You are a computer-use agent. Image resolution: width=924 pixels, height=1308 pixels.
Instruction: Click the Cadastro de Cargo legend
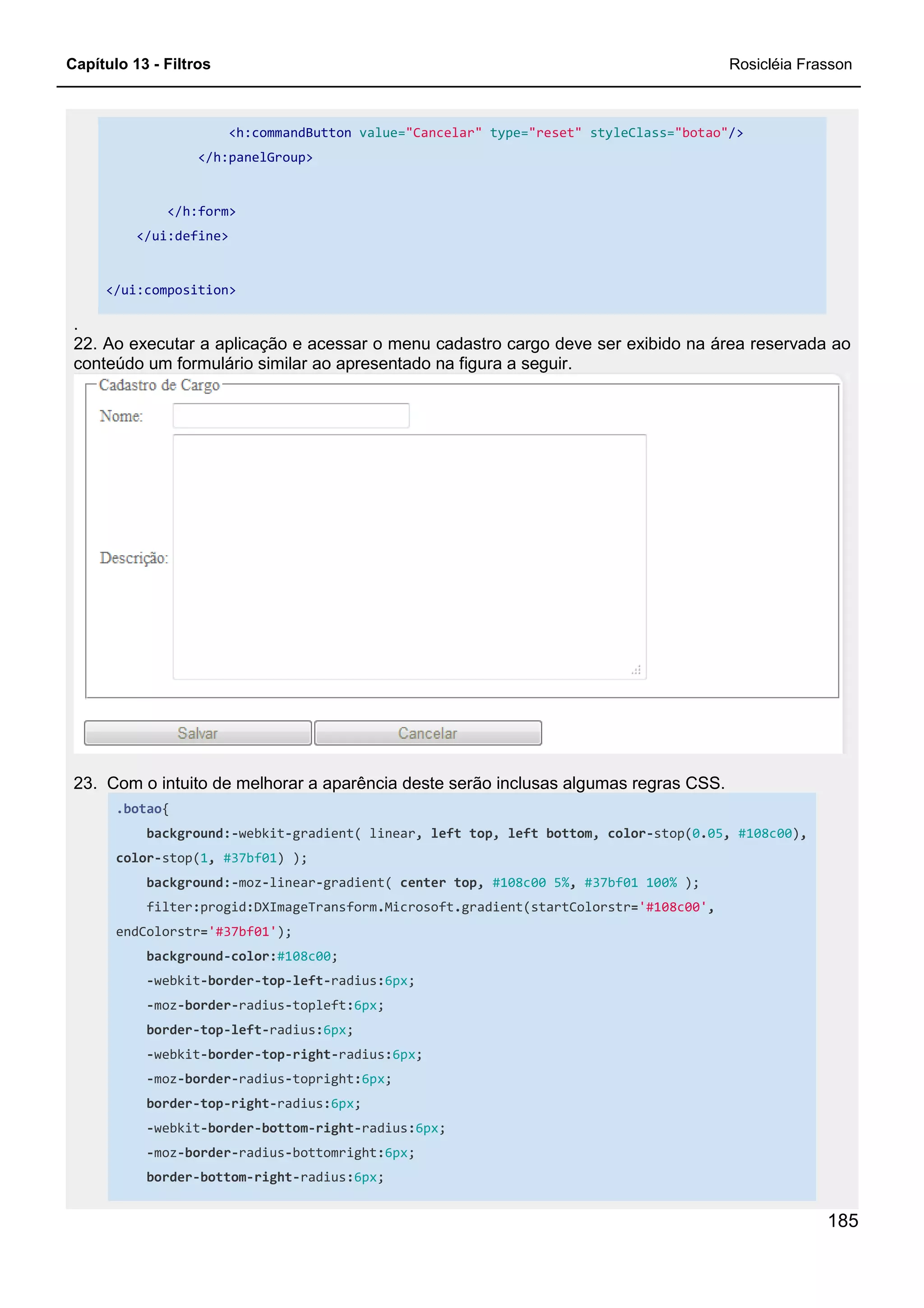click(x=159, y=386)
